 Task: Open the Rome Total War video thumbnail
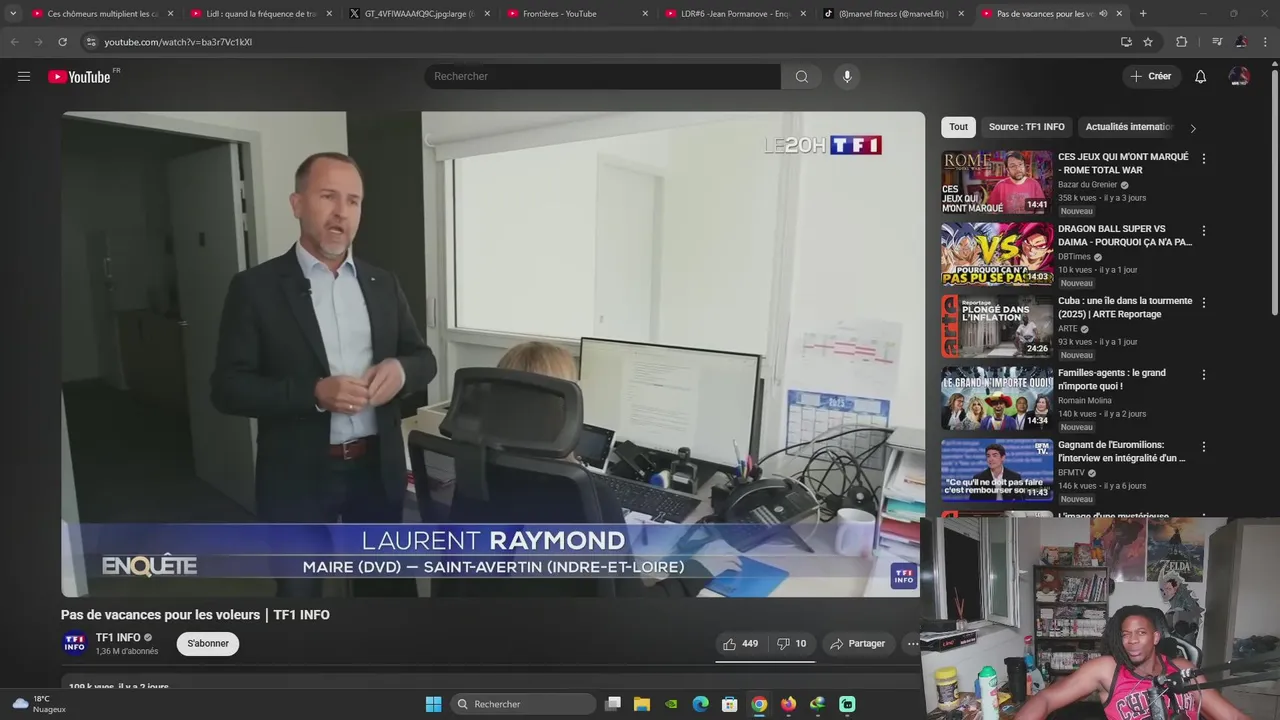click(997, 182)
